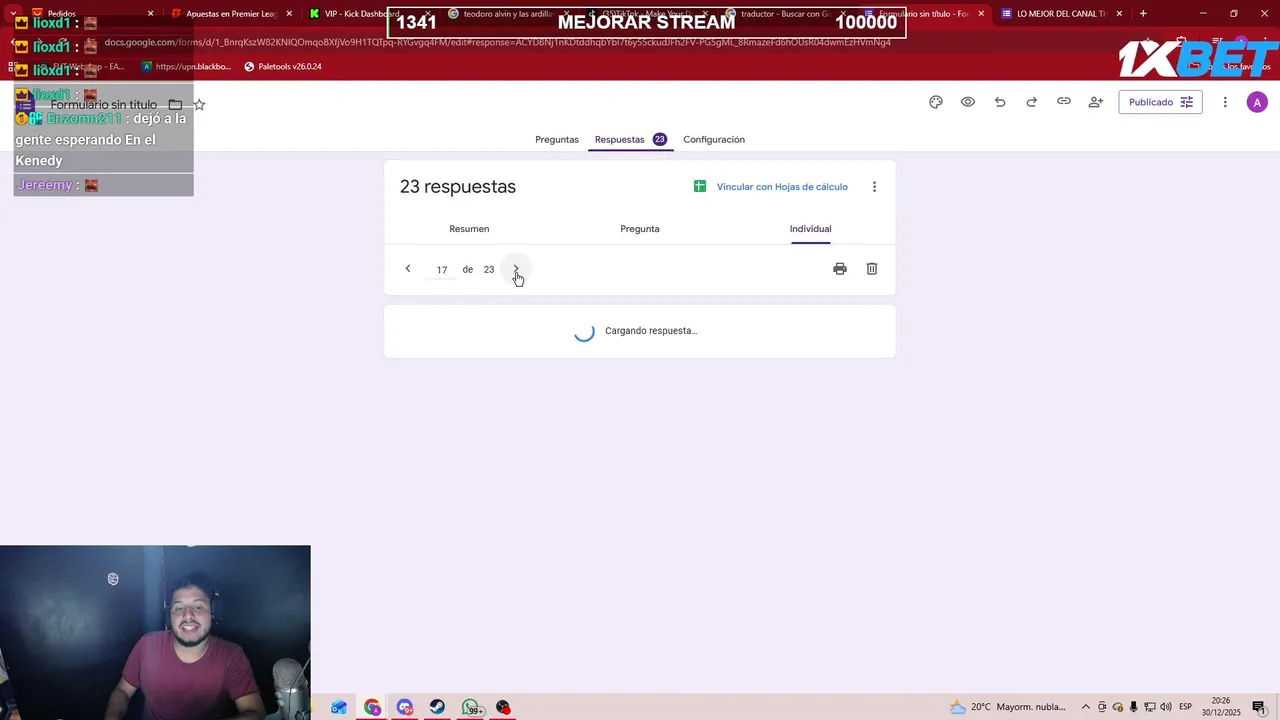Move the form to a folder
The image size is (1280, 720).
point(175,104)
